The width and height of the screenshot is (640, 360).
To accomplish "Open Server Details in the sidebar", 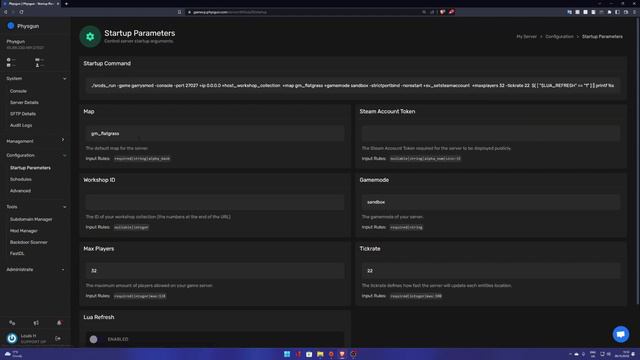I will [24, 102].
